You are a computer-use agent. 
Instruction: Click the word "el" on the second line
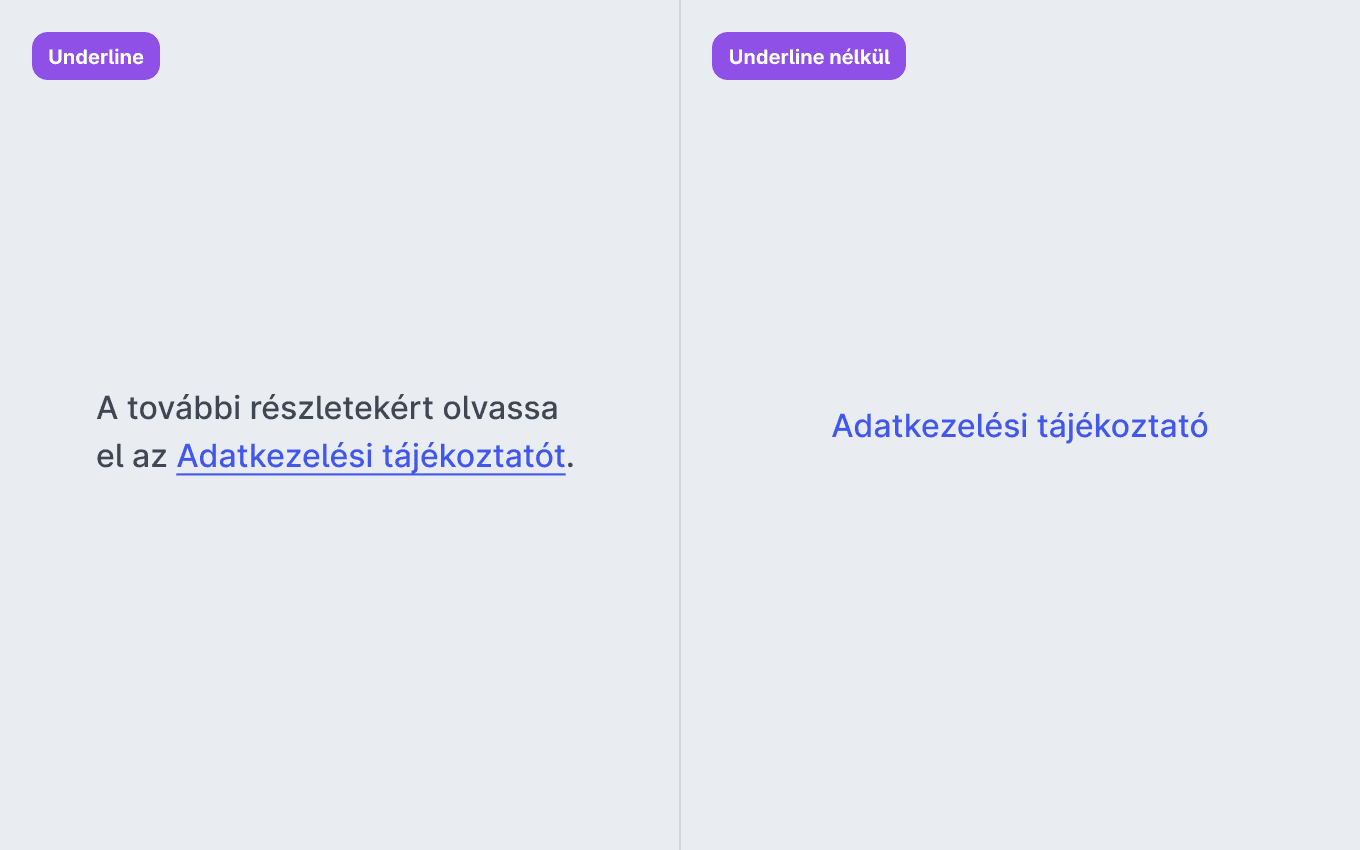click(109, 456)
